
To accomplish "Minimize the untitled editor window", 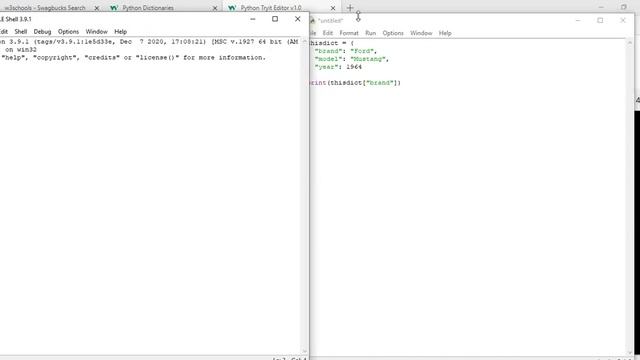I will 578,20.
